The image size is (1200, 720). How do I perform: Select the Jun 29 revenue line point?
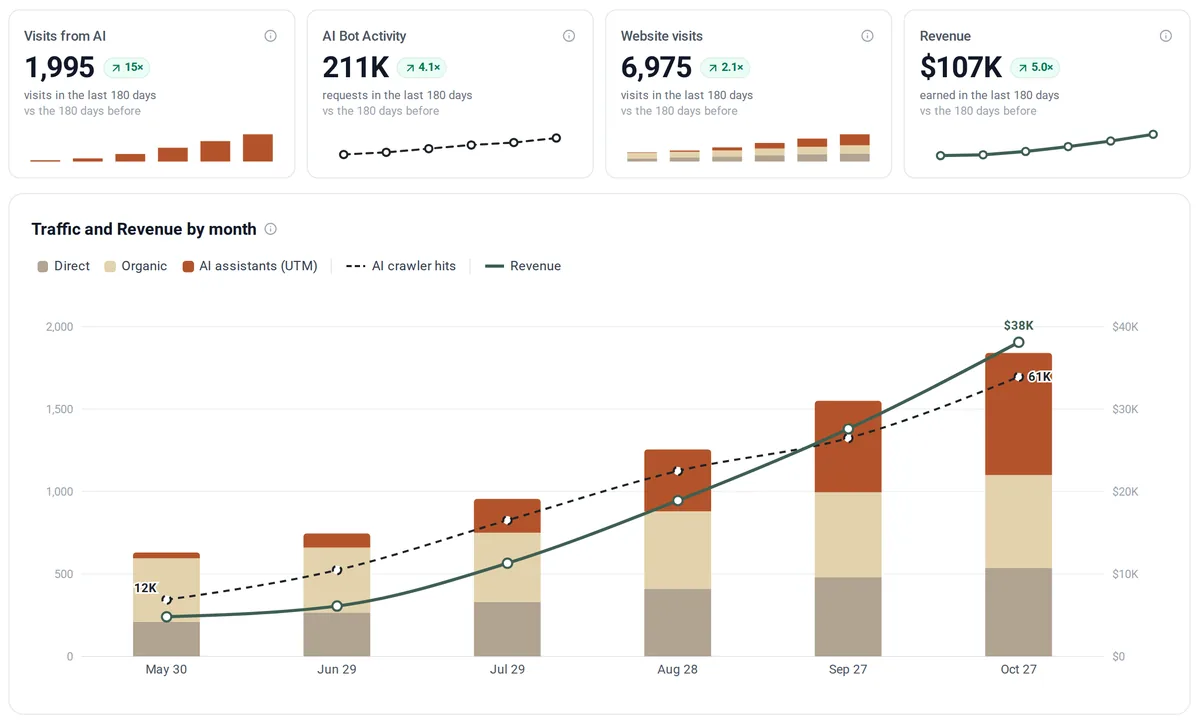pos(337,606)
